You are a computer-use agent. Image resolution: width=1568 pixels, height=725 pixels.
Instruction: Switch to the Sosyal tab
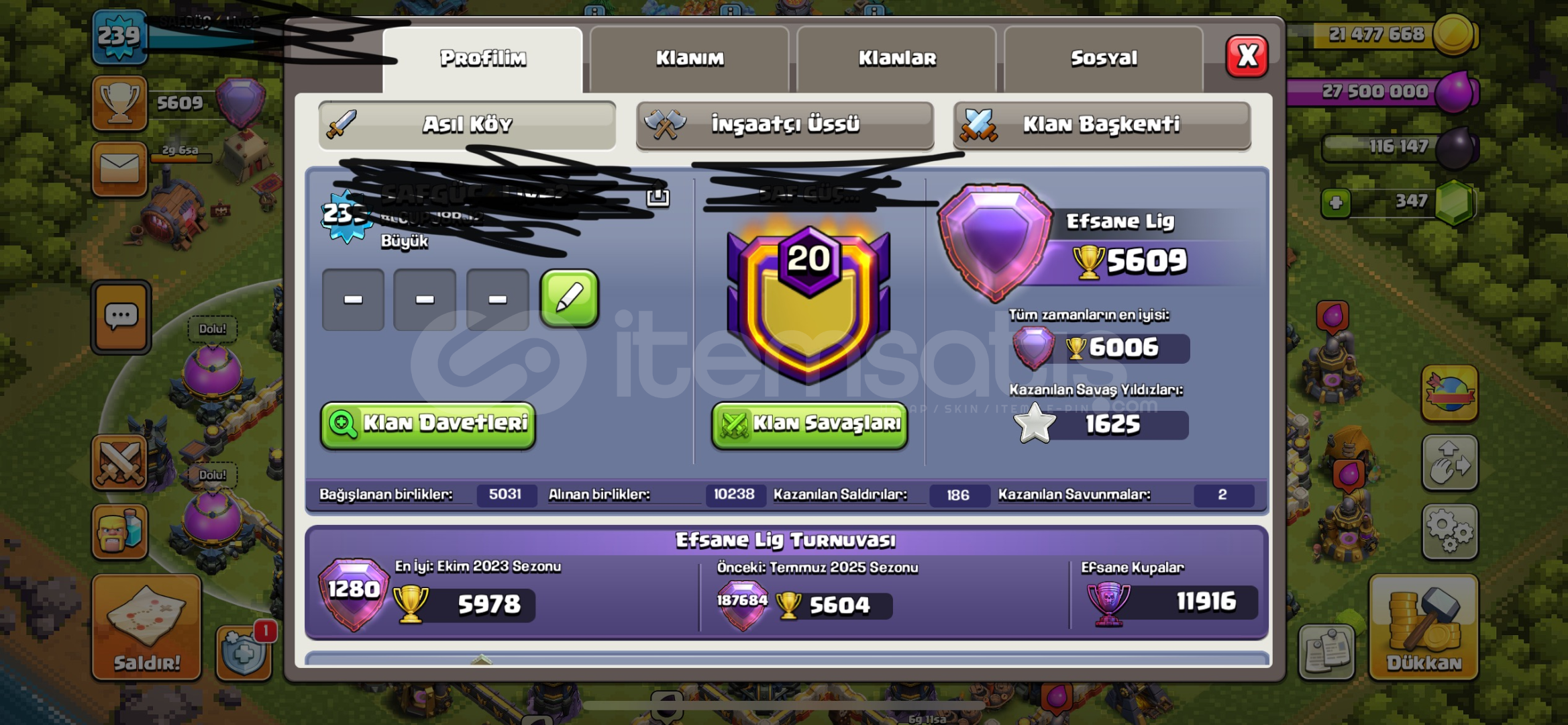[1104, 58]
